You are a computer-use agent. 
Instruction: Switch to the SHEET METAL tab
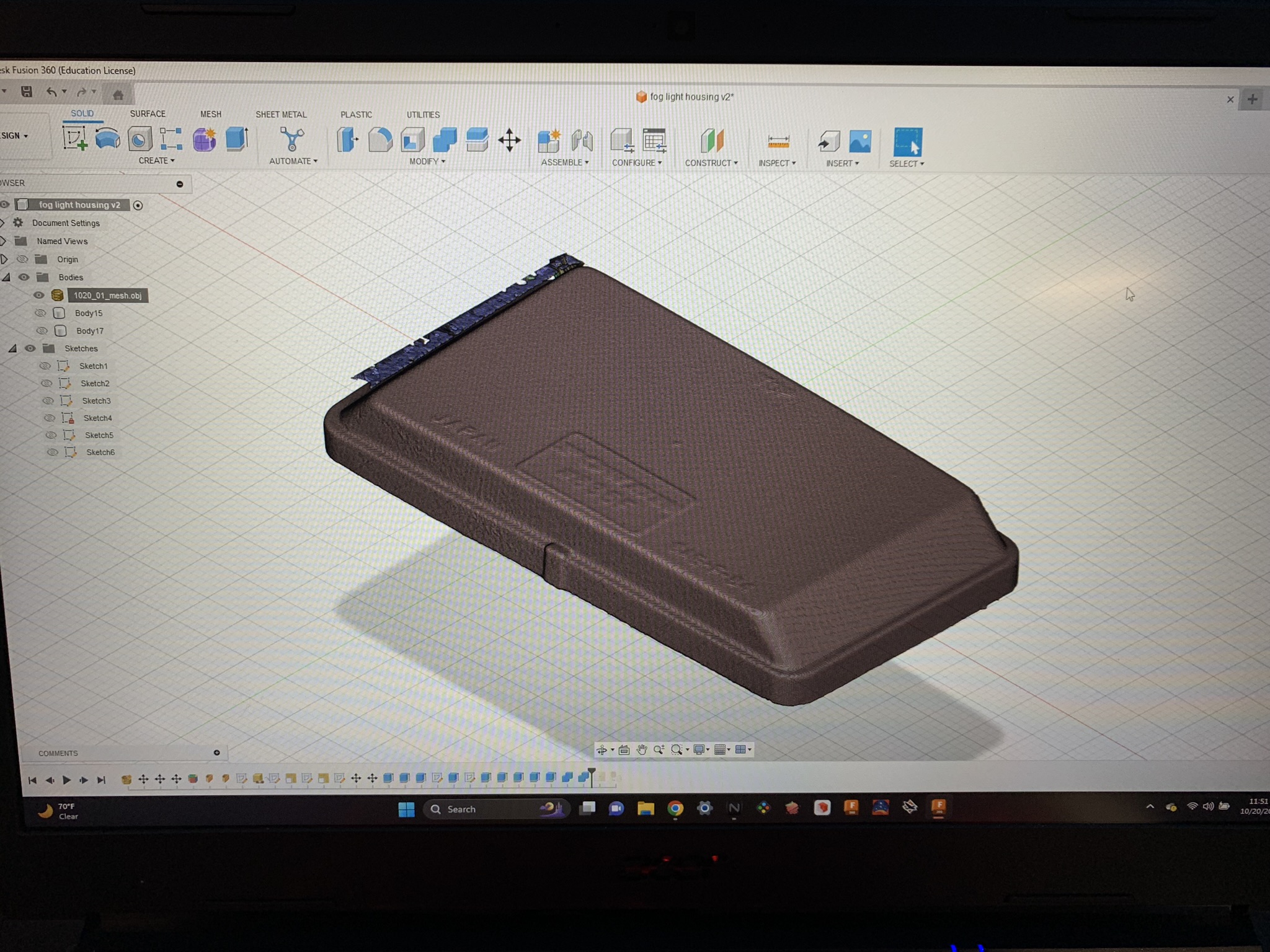coord(281,115)
